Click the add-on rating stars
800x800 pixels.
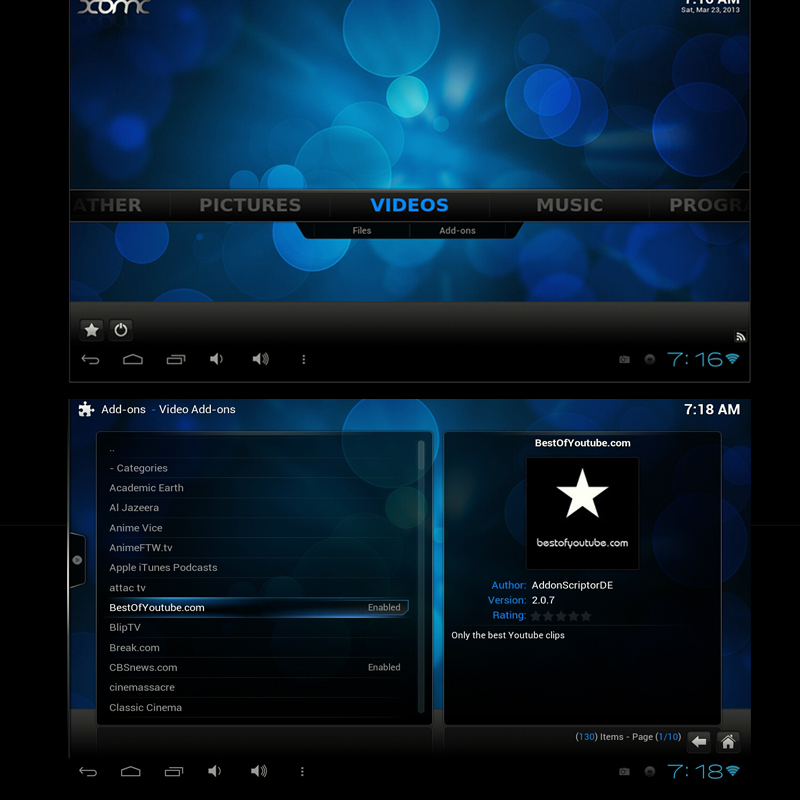[561, 616]
